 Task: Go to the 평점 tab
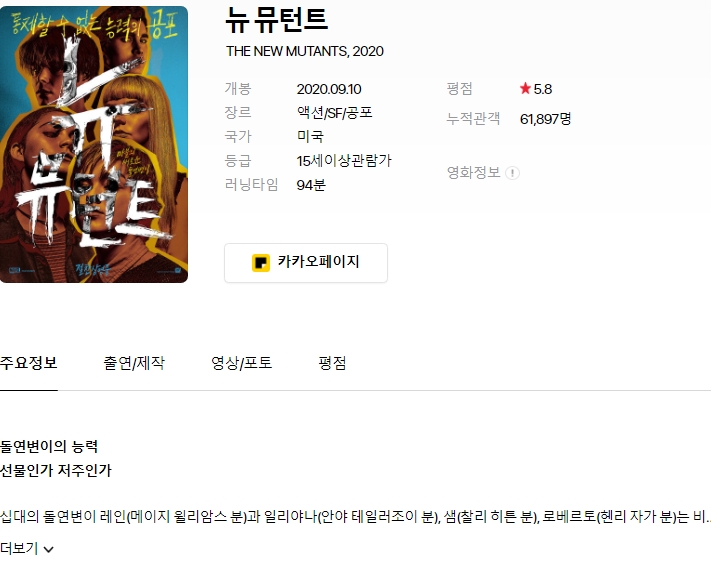pos(332,363)
